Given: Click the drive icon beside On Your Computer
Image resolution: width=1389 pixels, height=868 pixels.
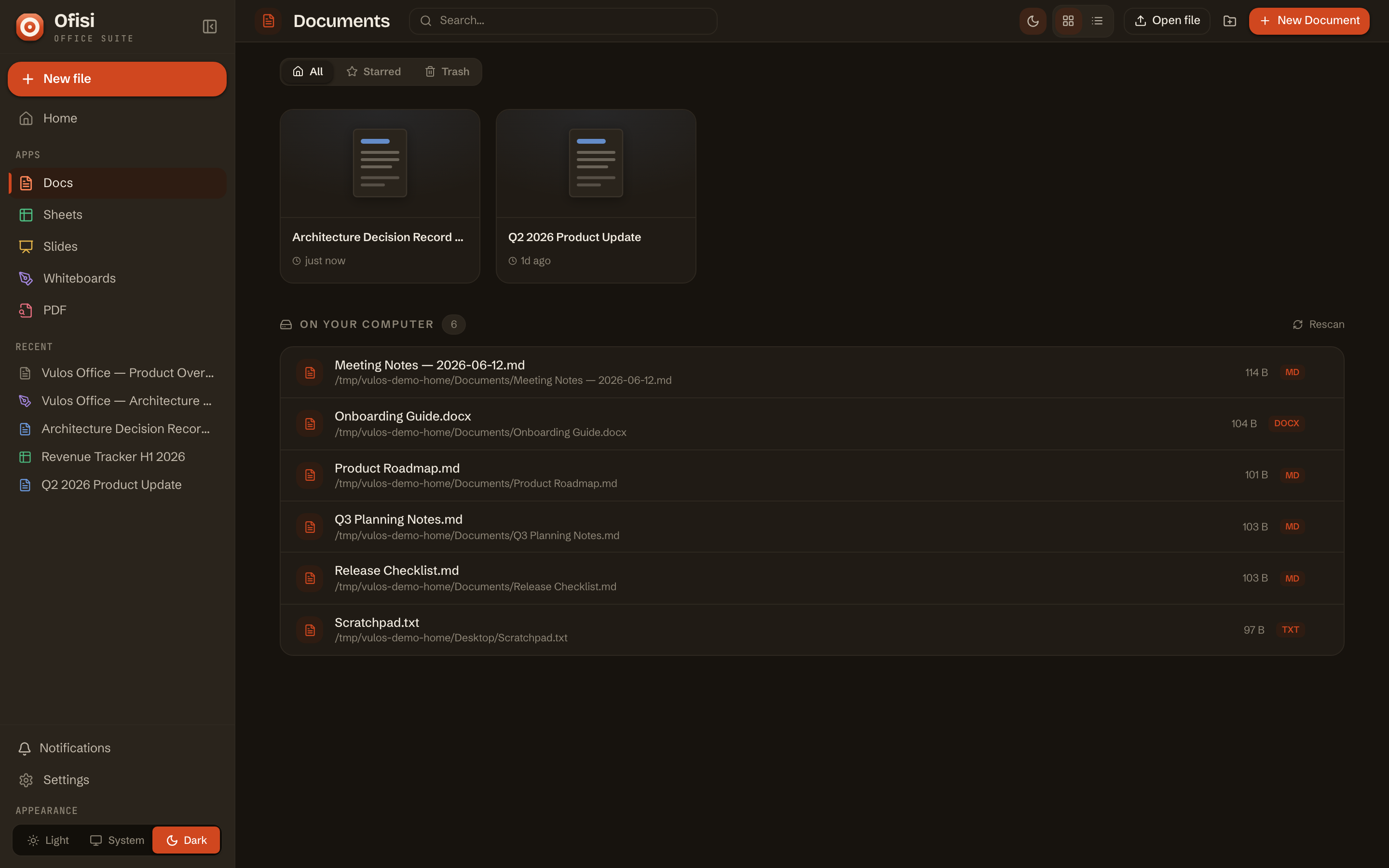Looking at the screenshot, I should click(286, 325).
